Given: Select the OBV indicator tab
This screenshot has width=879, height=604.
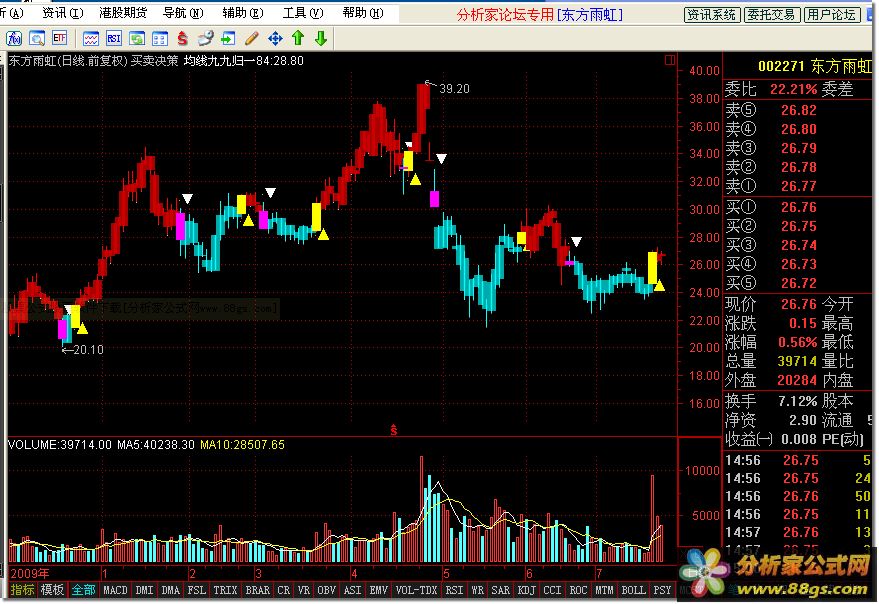Looking at the screenshot, I should [x=326, y=590].
